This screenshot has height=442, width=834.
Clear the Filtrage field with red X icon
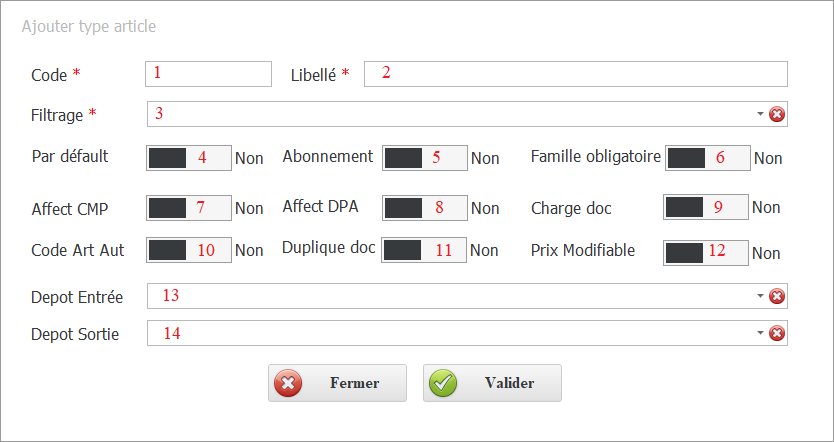click(x=777, y=114)
